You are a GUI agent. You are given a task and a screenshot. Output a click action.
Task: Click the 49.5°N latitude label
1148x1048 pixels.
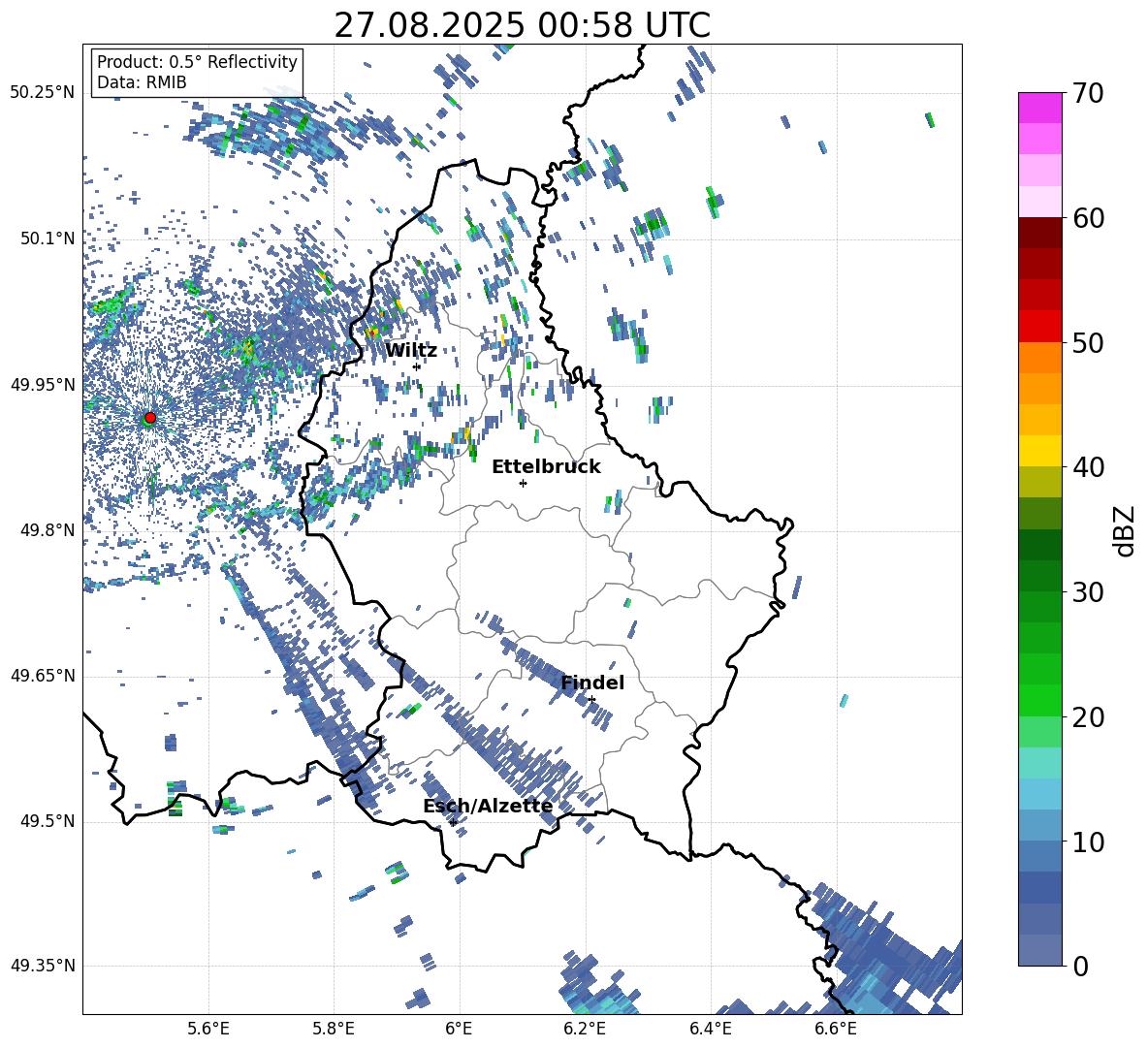click(48, 821)
